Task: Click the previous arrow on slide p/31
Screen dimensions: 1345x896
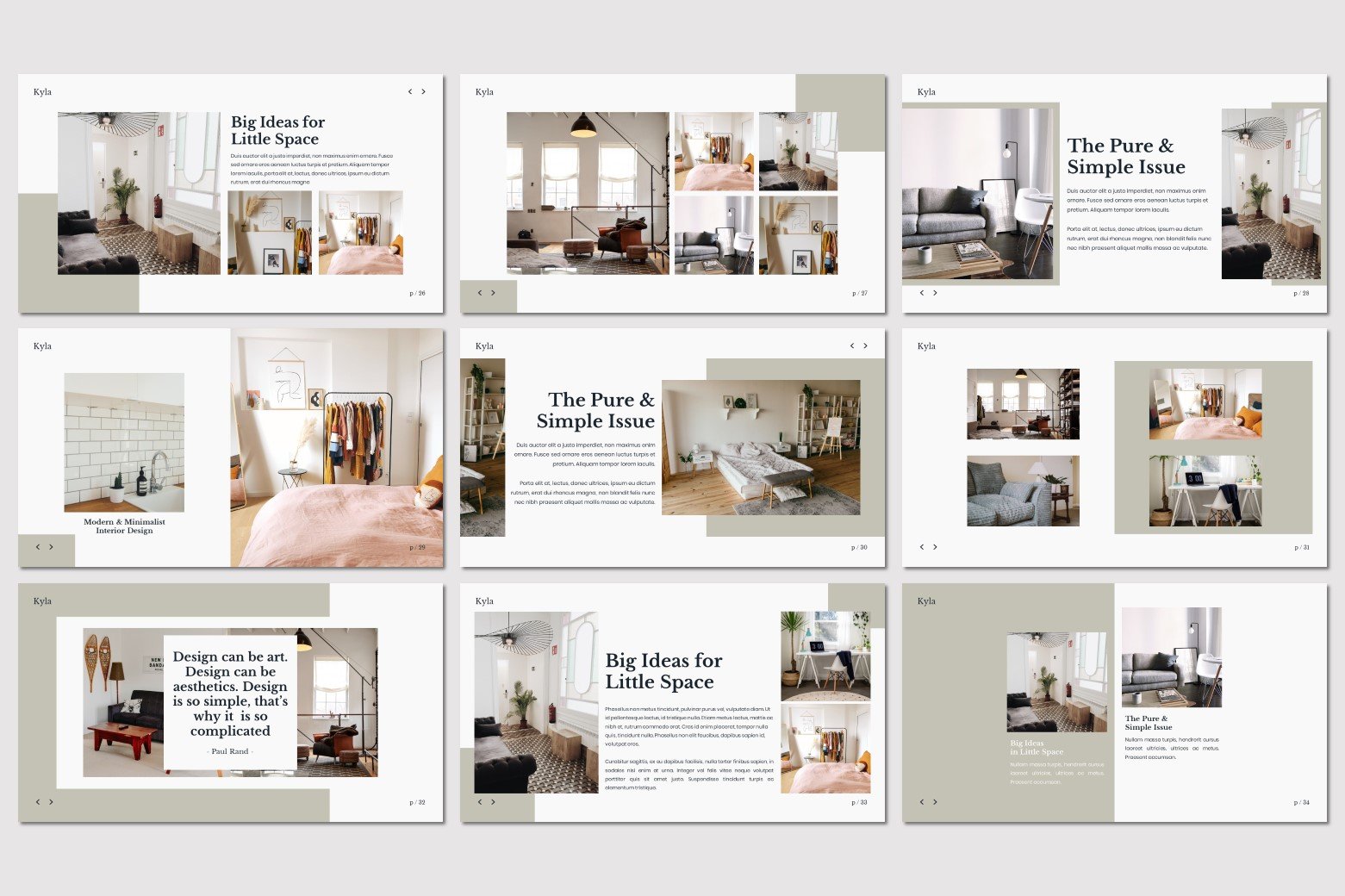Action: click(x=922, y=547)
